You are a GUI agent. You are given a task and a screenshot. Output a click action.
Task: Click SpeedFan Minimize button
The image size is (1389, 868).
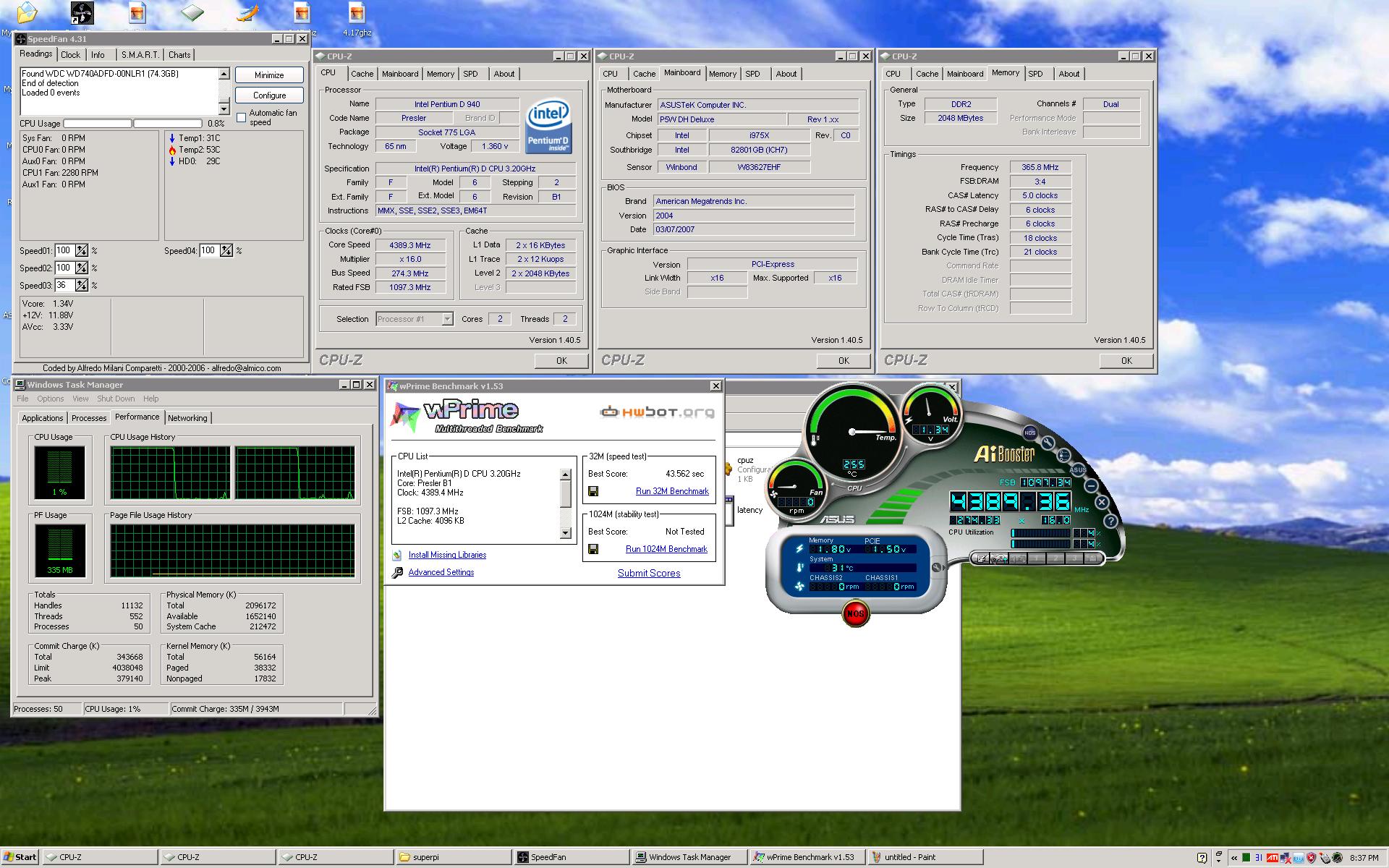pyautogui.click(x=269, y=75)
